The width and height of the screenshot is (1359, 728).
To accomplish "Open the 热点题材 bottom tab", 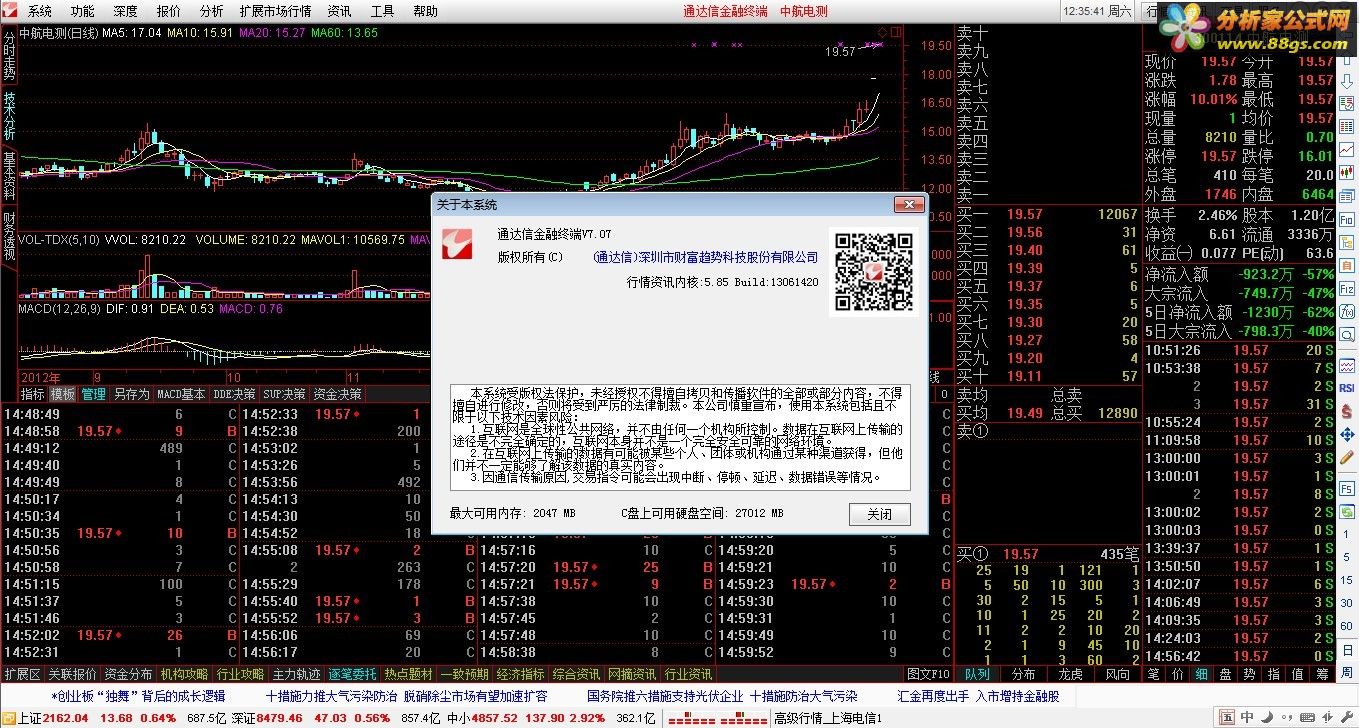I will tap(409, 675).
